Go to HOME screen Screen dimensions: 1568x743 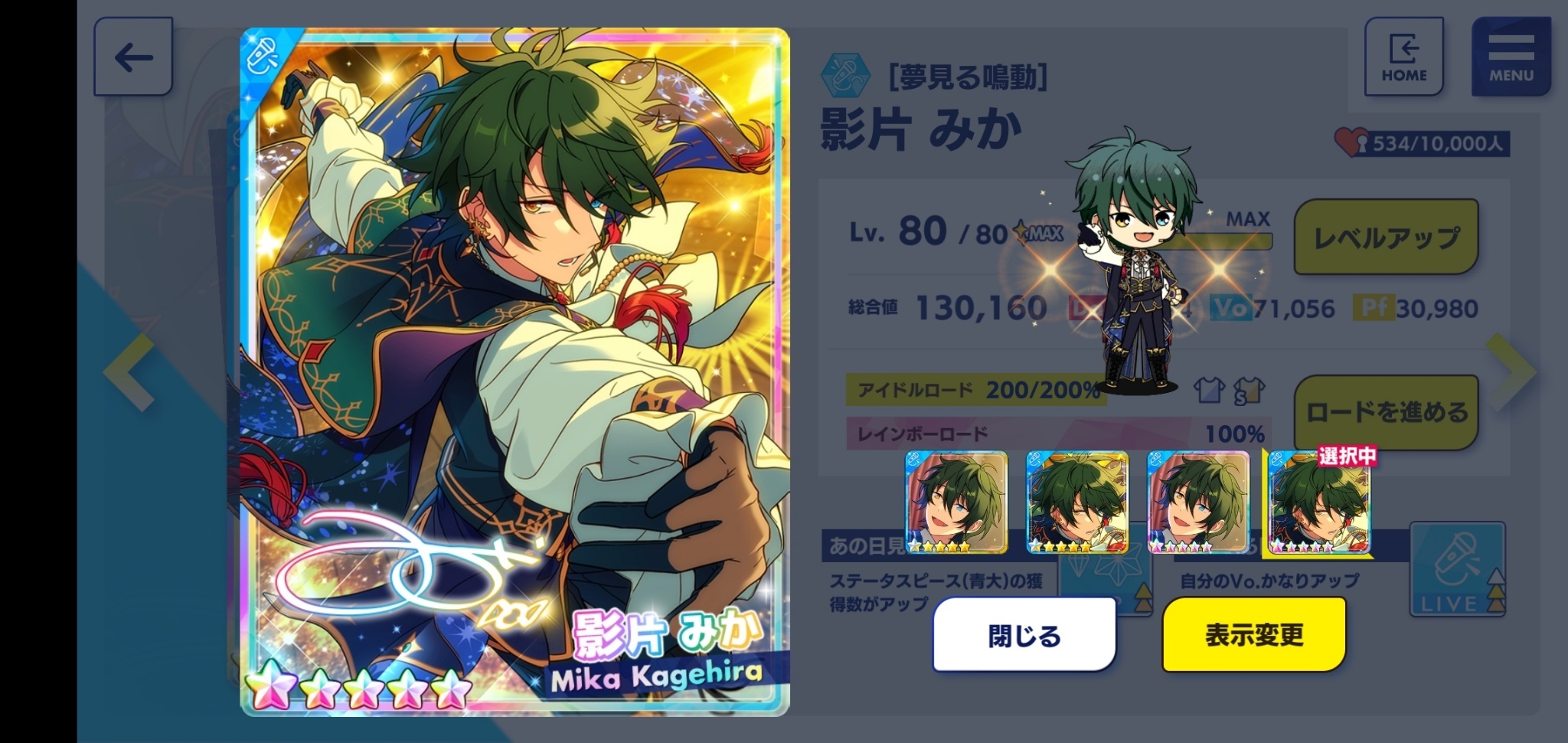(1404, 57)
